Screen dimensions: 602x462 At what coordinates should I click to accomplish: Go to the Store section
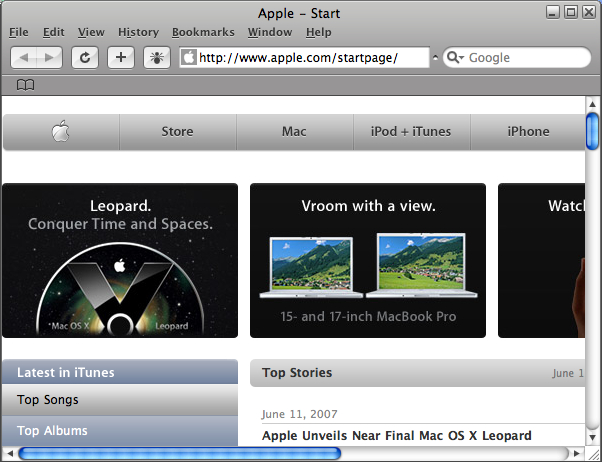tap(177, 131)
